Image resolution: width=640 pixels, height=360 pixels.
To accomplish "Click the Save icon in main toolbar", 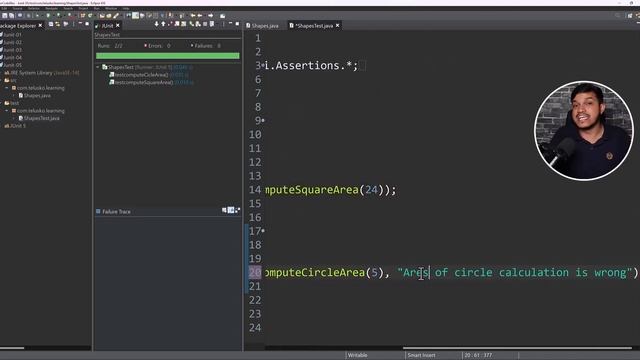I will pyautogui.click(x=5, y=16).
